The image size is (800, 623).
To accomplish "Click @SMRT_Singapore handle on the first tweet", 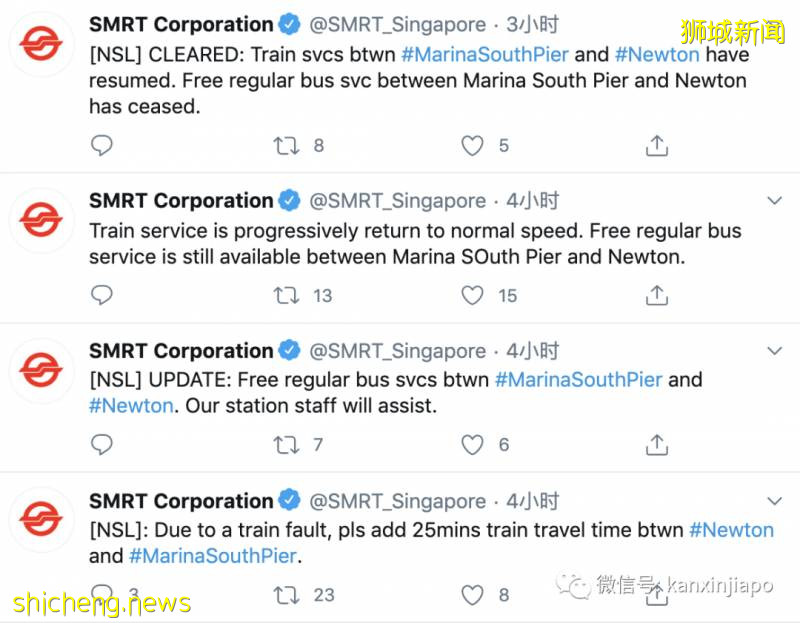I will (x=398, y=25).
